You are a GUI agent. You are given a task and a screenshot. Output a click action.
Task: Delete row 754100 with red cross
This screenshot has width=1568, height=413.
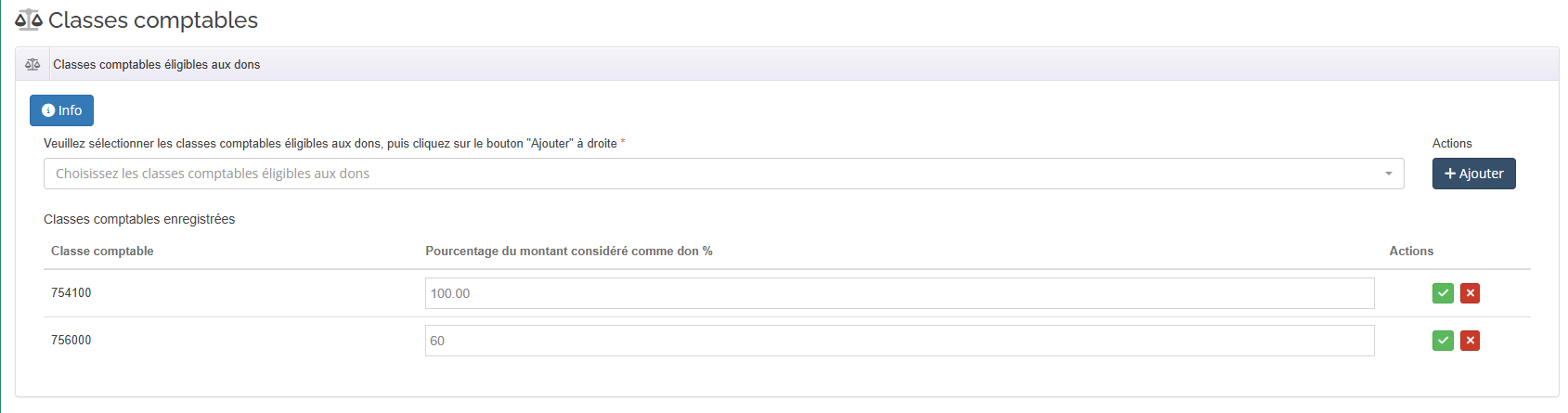coord(1470,293)
